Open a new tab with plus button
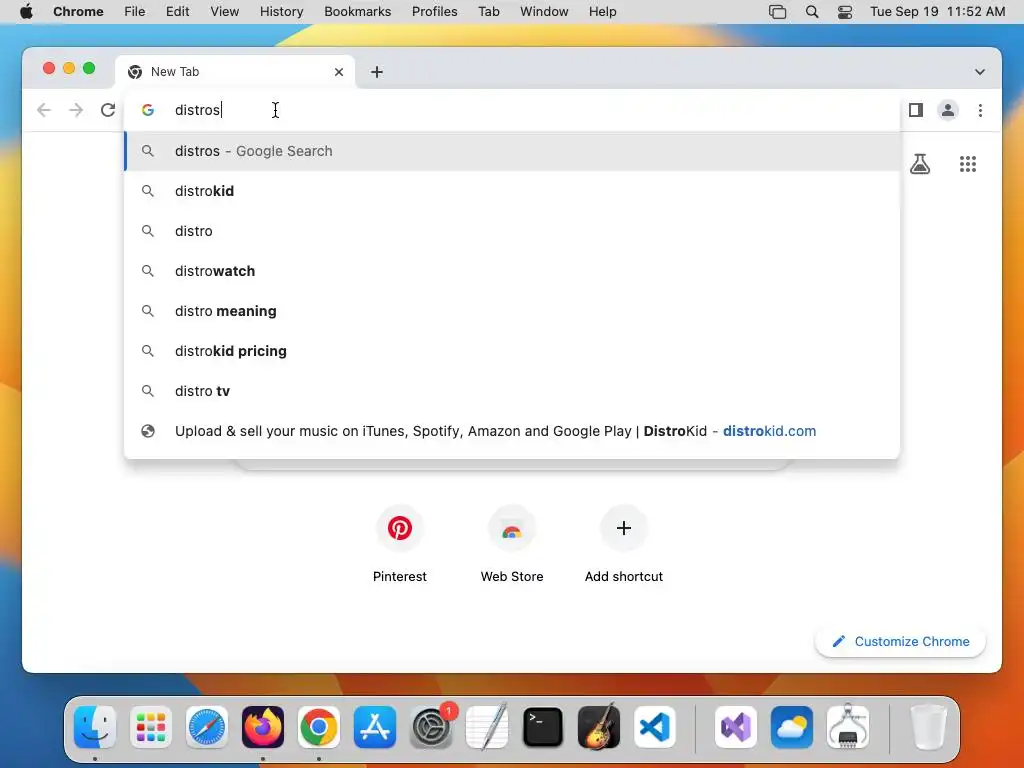This screenshot has height=768, width=1024. pos(377,72)
